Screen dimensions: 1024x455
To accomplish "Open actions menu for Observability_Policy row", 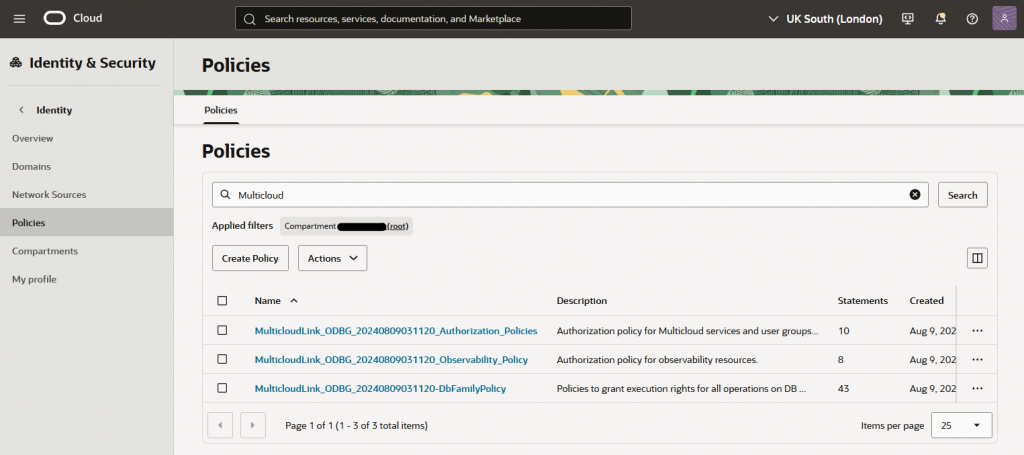I will 977,360.
